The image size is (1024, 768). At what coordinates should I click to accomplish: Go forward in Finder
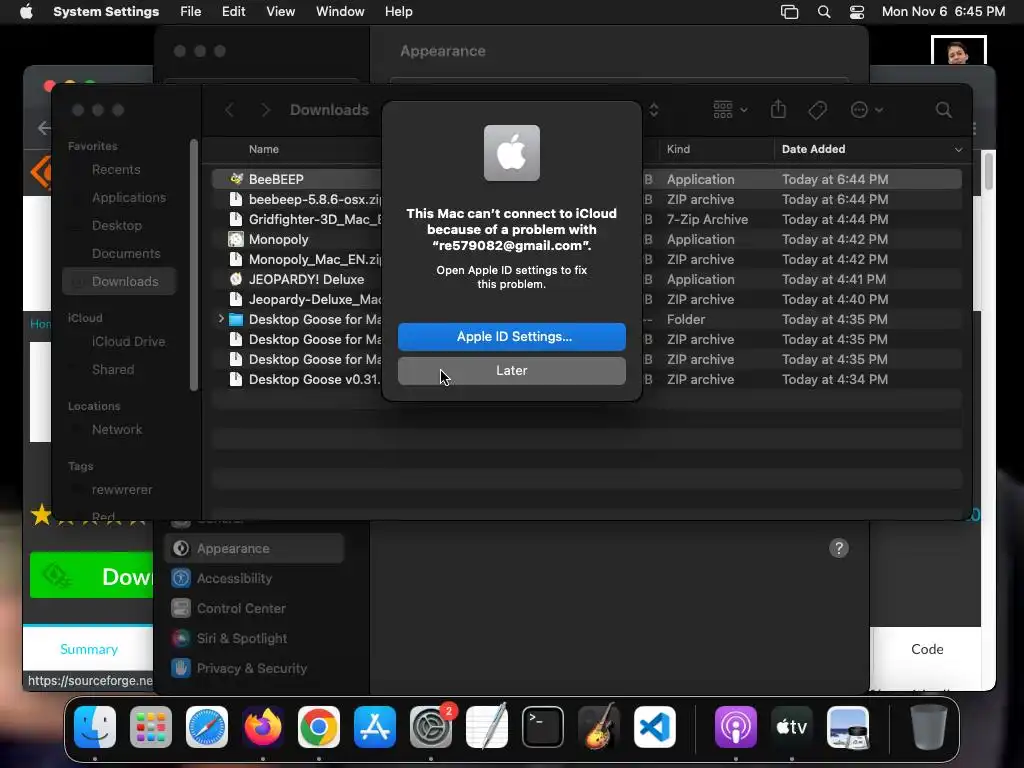click(265, 110)
